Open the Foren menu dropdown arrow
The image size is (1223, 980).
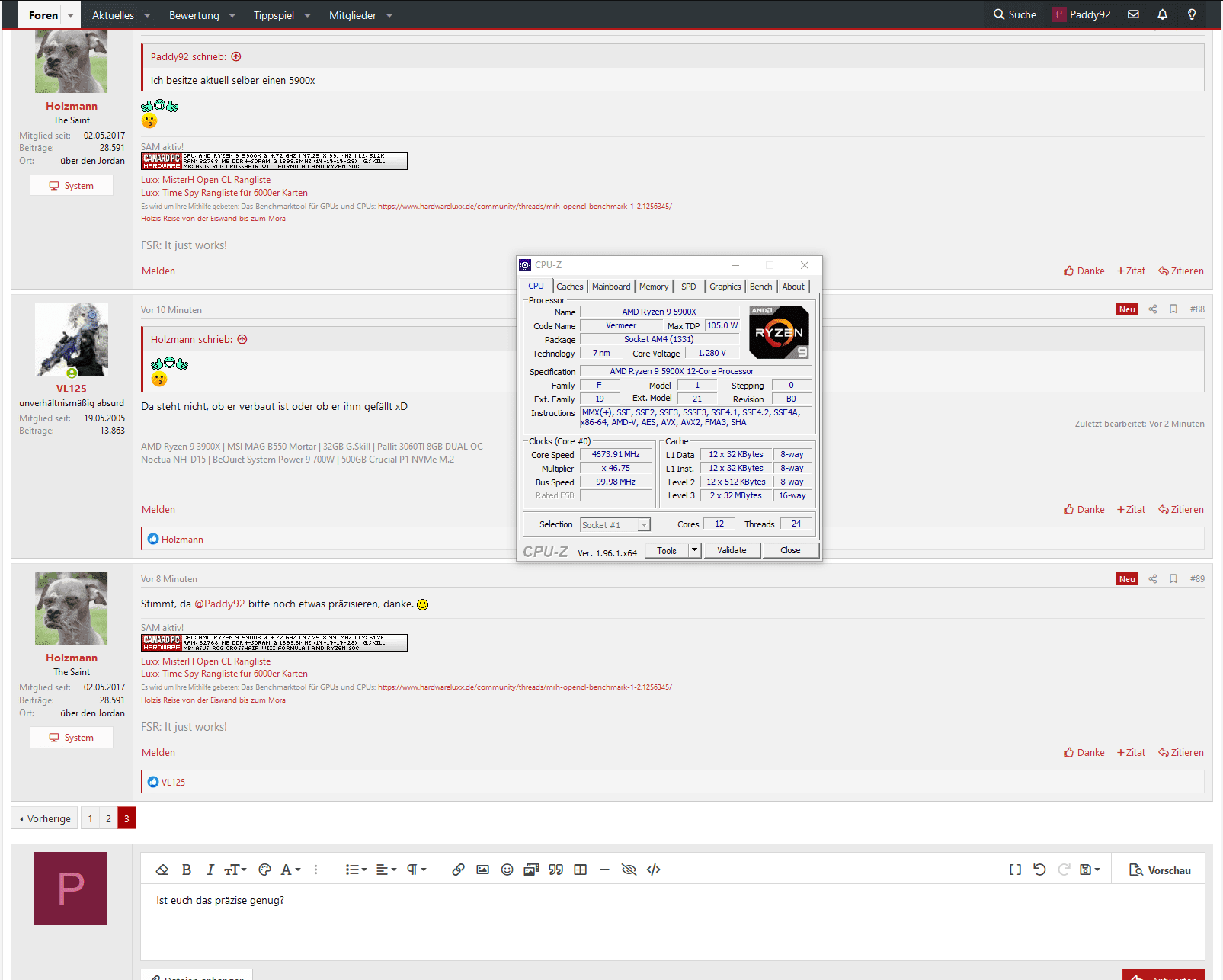[x=71, y=15]
